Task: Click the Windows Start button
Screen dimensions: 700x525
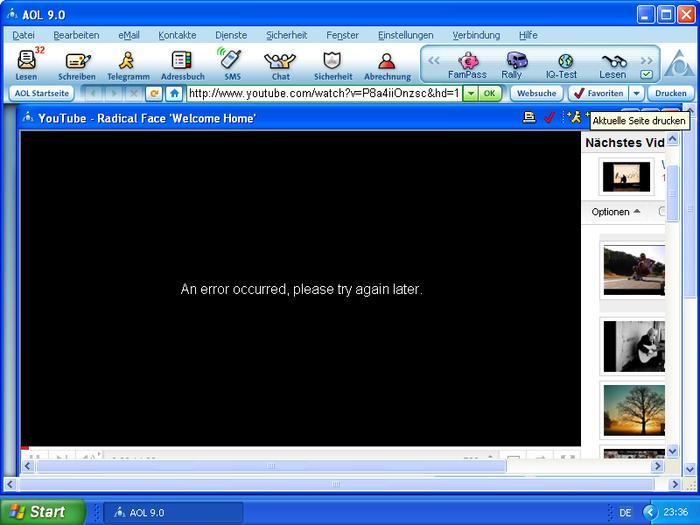Action: [42, 512]
